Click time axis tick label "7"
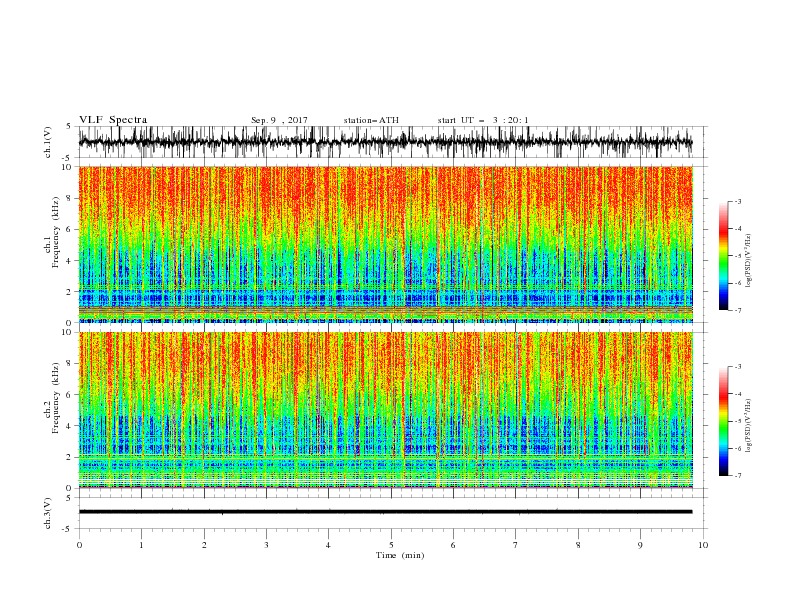The image size is (792, 612). (x=516, y=545)
